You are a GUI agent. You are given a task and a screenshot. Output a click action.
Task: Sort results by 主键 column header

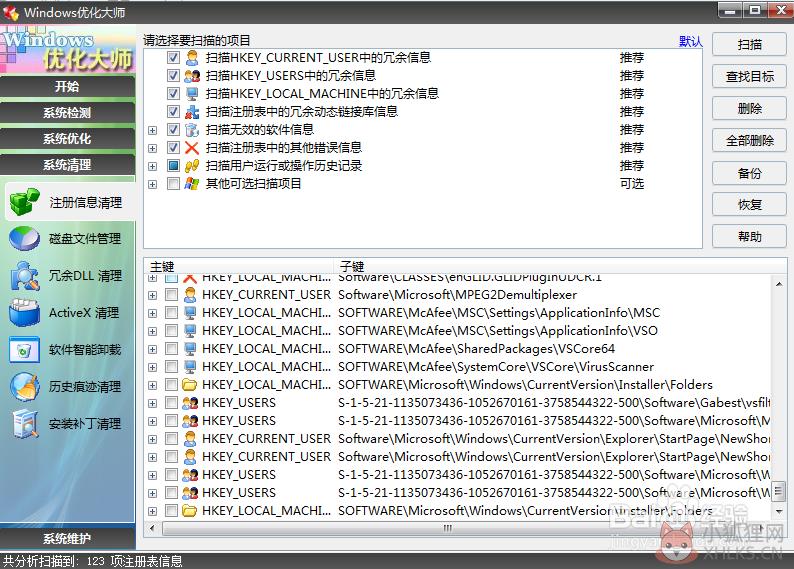click(239, 266)
